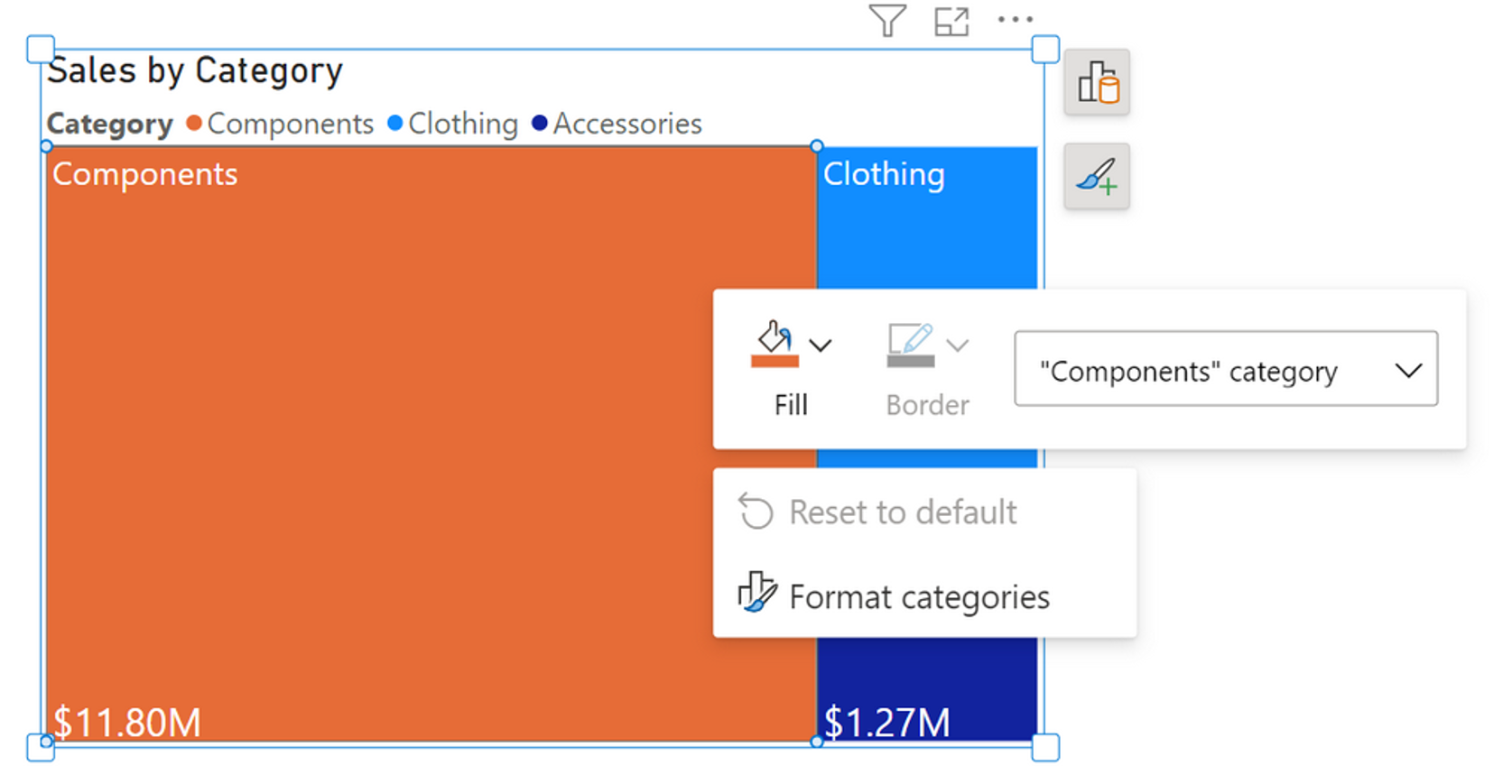
Task: Select the dark blue Accessories tile
Action: [927, 689]
